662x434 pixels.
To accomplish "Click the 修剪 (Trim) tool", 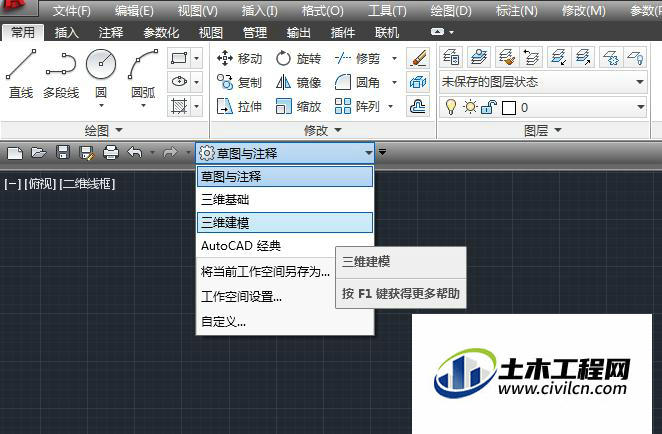I will pyautogui.click(x=357, y=58).
